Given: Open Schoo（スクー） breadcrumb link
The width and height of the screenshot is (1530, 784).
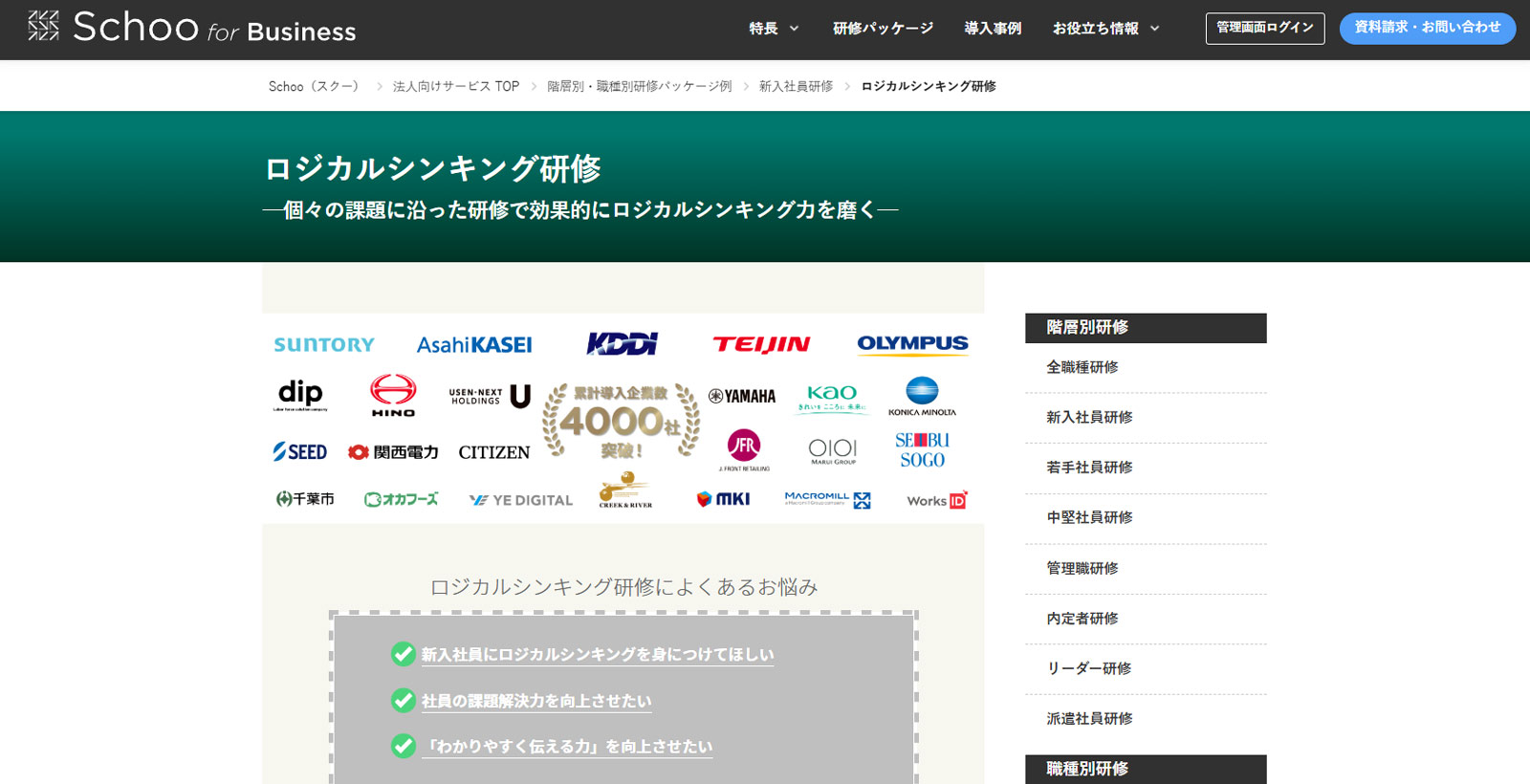Looking at the screenshot, I should [317, 86].
